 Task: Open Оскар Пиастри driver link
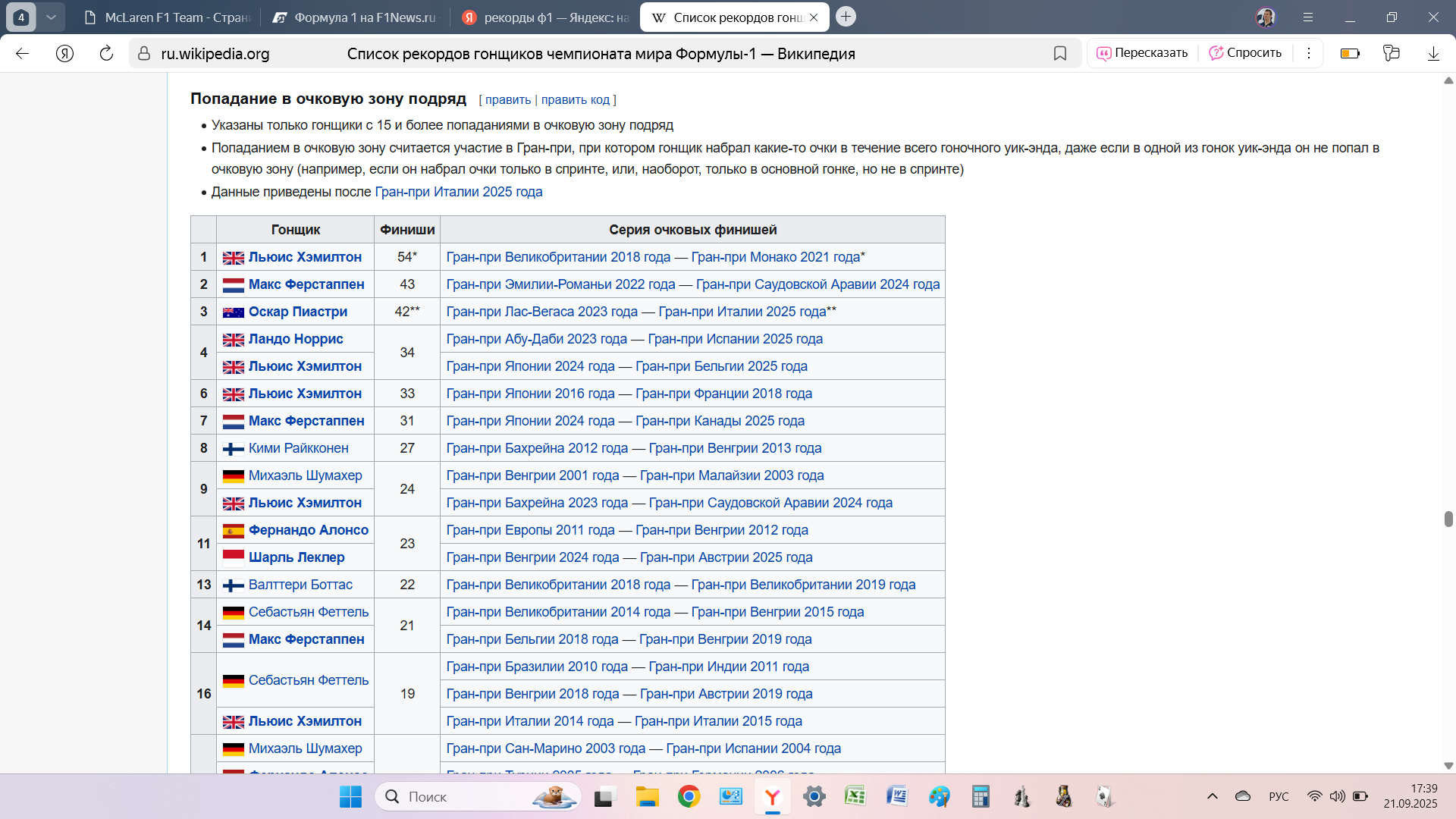(x=297, y=312)
